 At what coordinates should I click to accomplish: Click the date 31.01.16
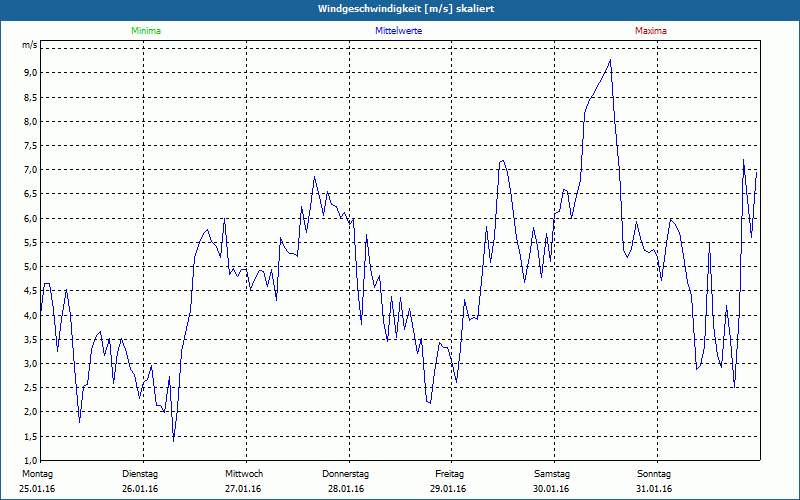click(654, 489)
